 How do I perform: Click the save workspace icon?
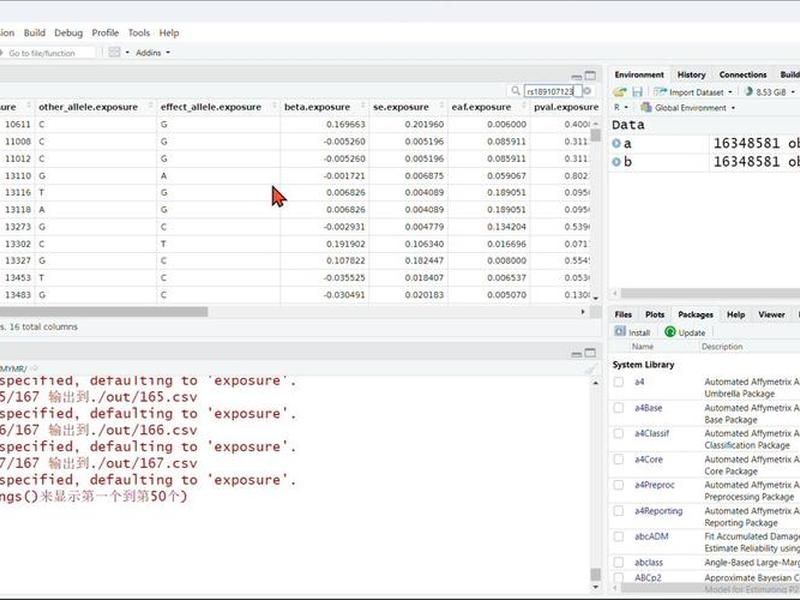(x=637, y=92)
